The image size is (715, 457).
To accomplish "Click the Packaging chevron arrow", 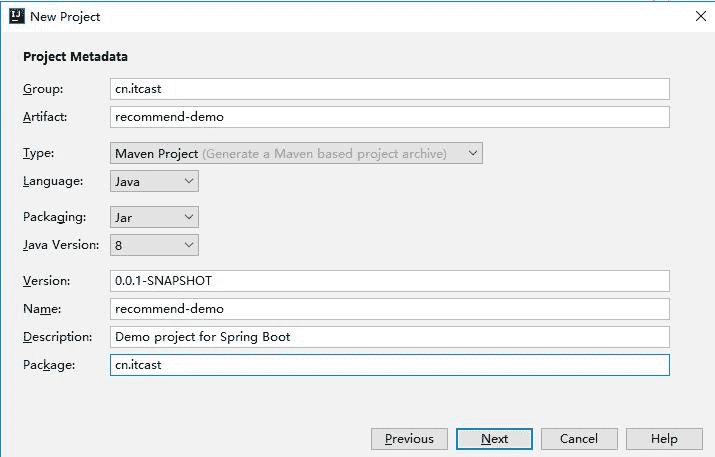I will (189, 217).
